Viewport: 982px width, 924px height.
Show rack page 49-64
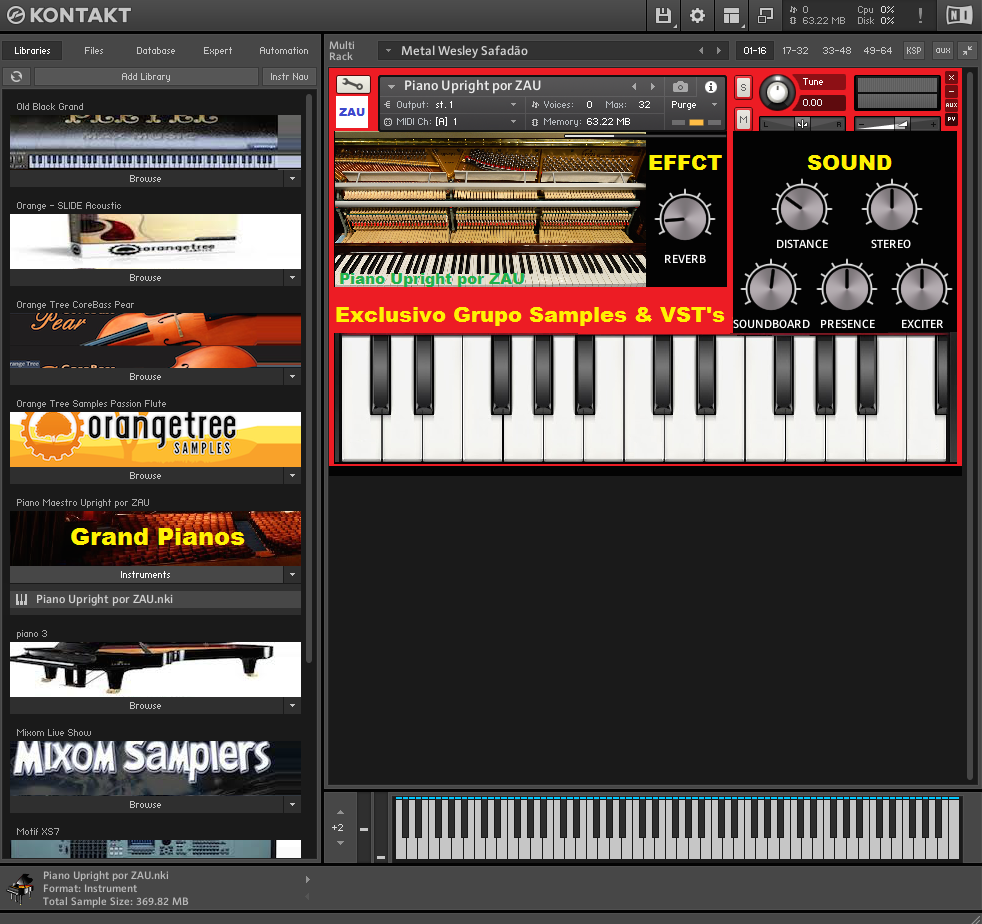(x=877, y=51)
